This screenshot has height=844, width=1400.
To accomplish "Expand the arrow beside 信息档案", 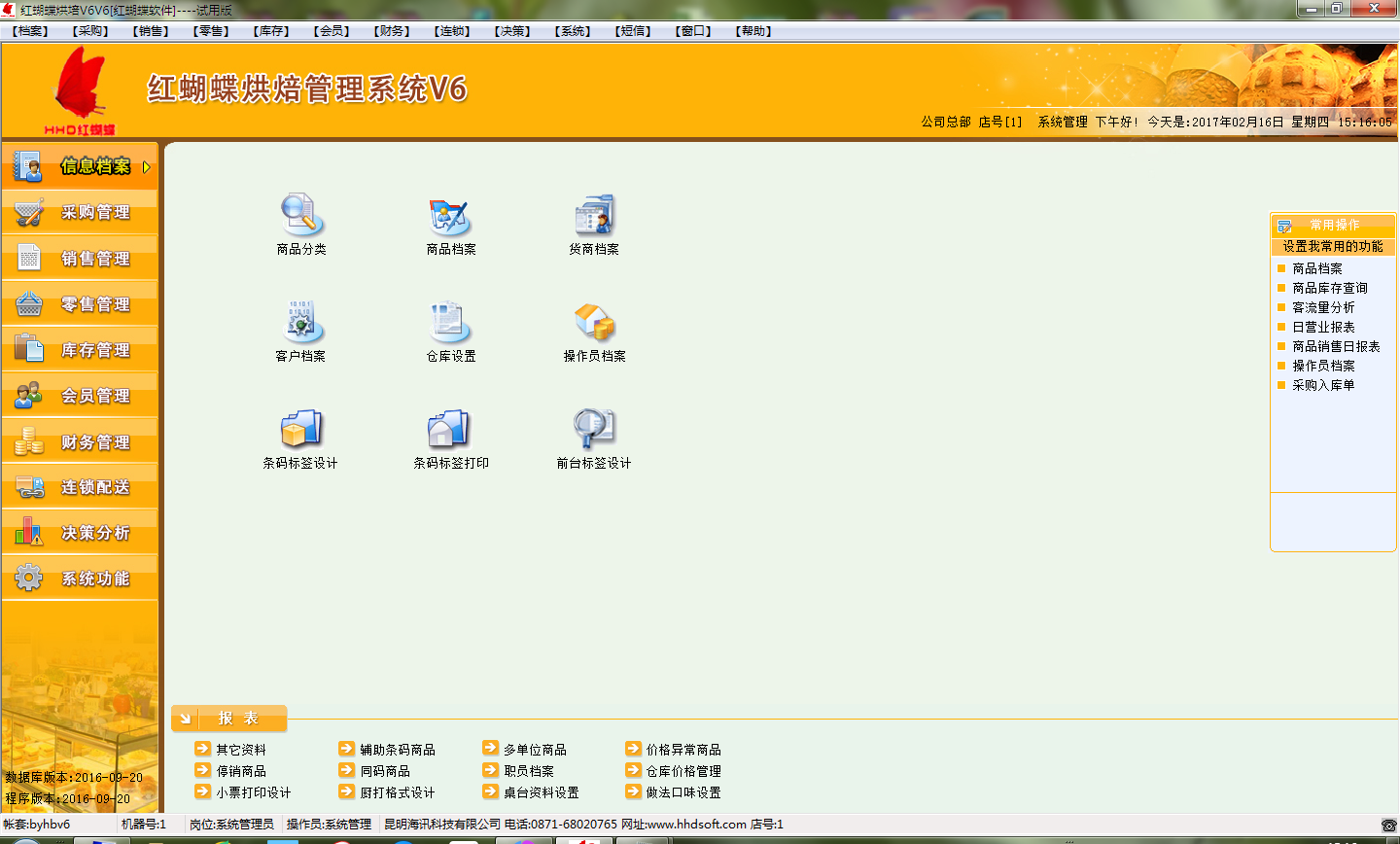I will 147,167.
